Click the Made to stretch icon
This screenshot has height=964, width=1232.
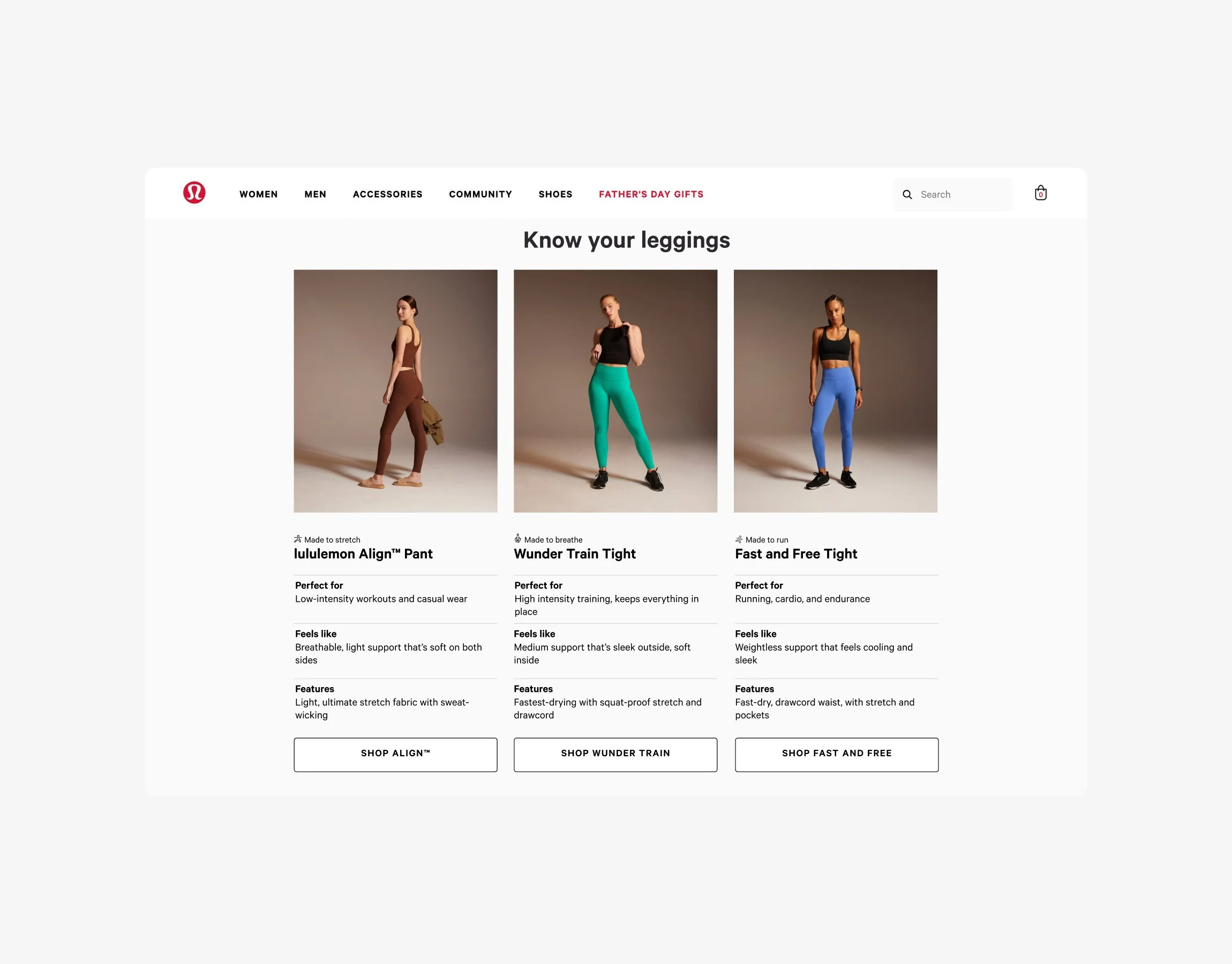click(x=297, y=539)
